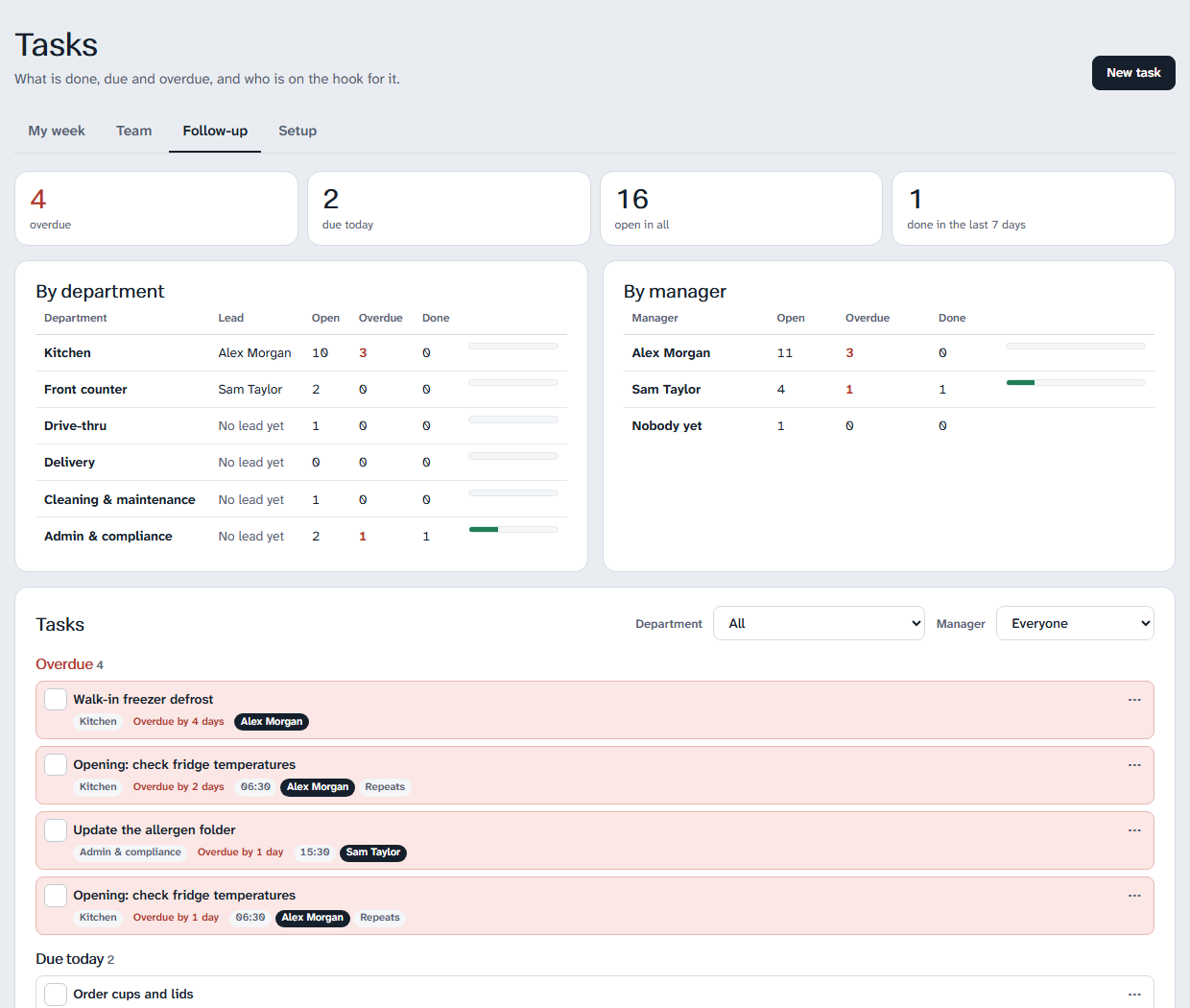Screen dimensions: 1190x1008
Task: Click the Overdue by 4 days label
Action: click(x=178, y=722)
